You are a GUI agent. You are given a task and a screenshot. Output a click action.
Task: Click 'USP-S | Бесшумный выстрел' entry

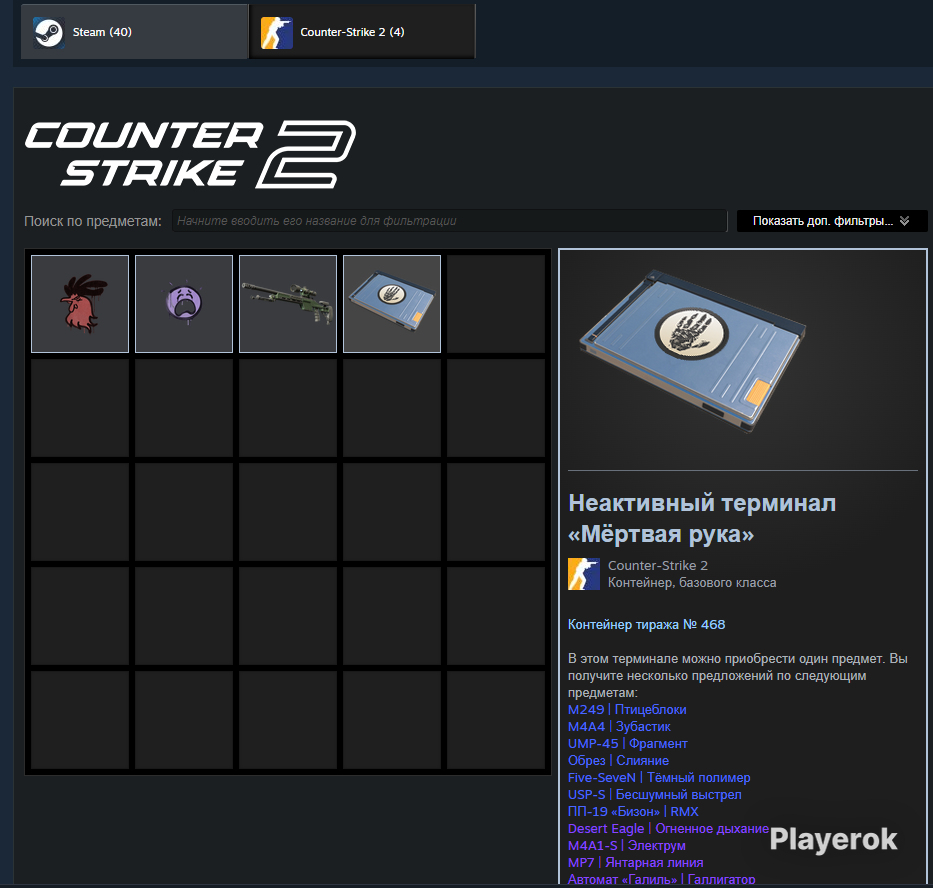point(655,795)
